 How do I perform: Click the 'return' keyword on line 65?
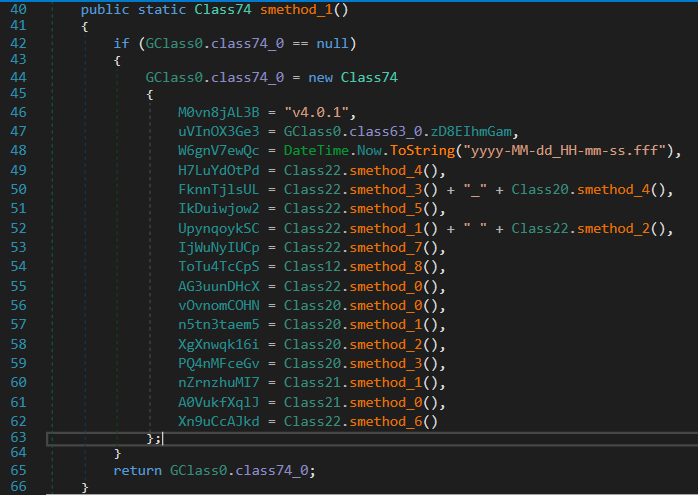[138, 471]
